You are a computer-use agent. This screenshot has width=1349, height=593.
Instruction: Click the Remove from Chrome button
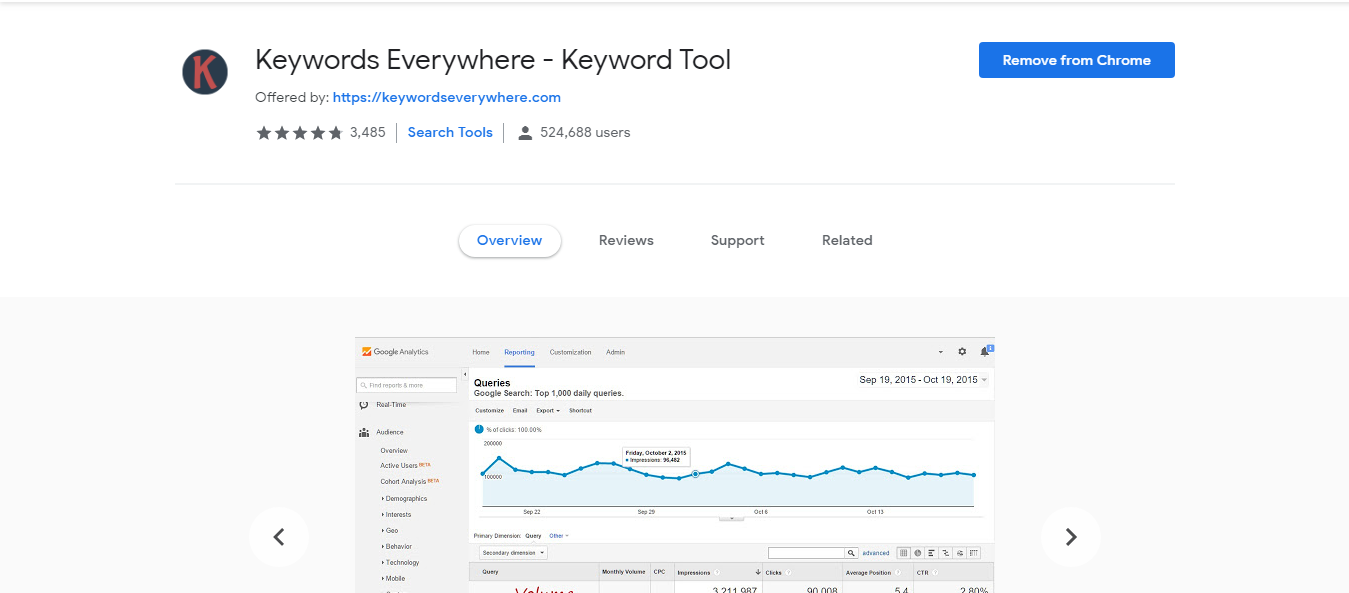point(1076,60)
